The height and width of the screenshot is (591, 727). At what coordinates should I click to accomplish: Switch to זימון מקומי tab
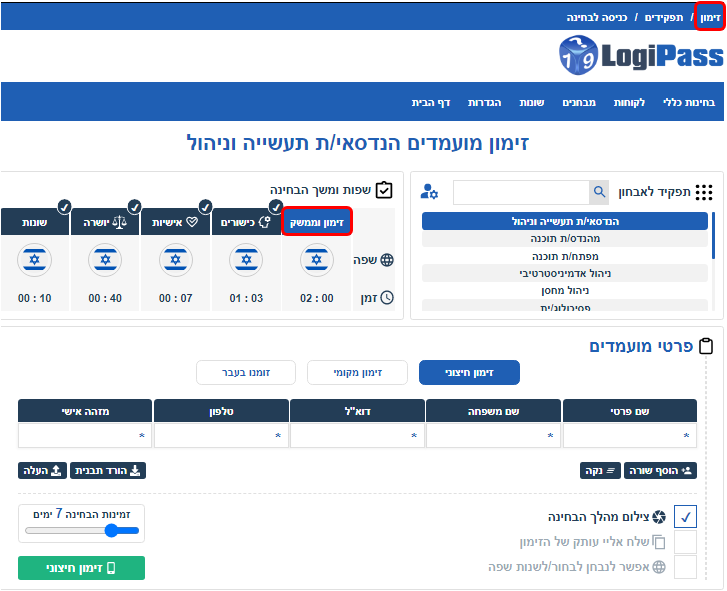[x=357, y=373]
